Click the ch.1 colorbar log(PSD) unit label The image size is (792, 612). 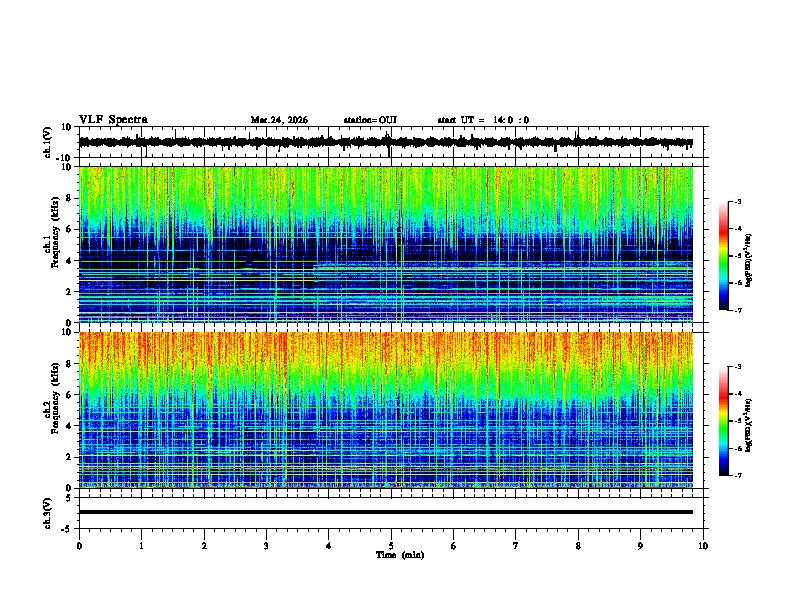pyautogui.click(x=749, y=260)
